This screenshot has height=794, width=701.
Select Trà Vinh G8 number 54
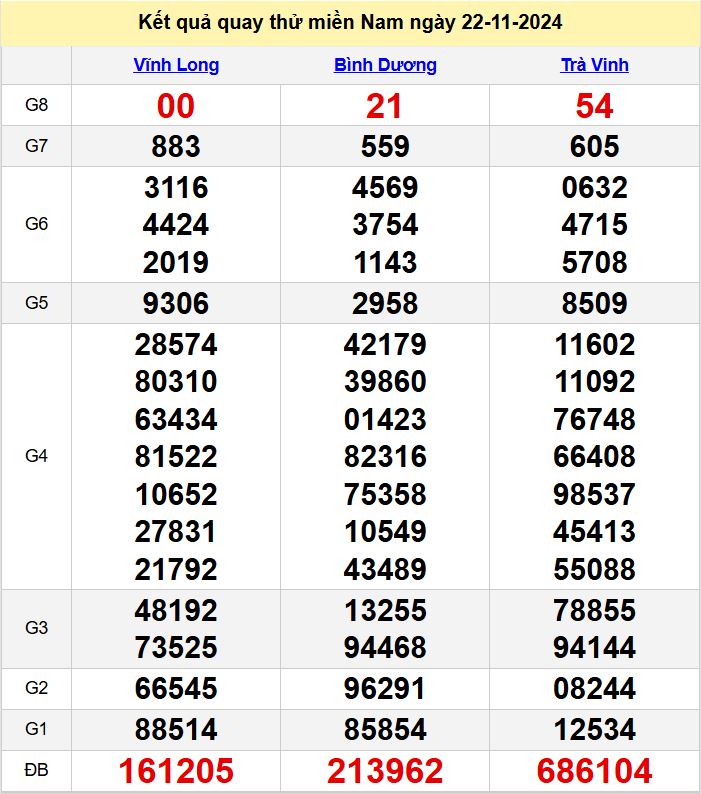point(594,106)
